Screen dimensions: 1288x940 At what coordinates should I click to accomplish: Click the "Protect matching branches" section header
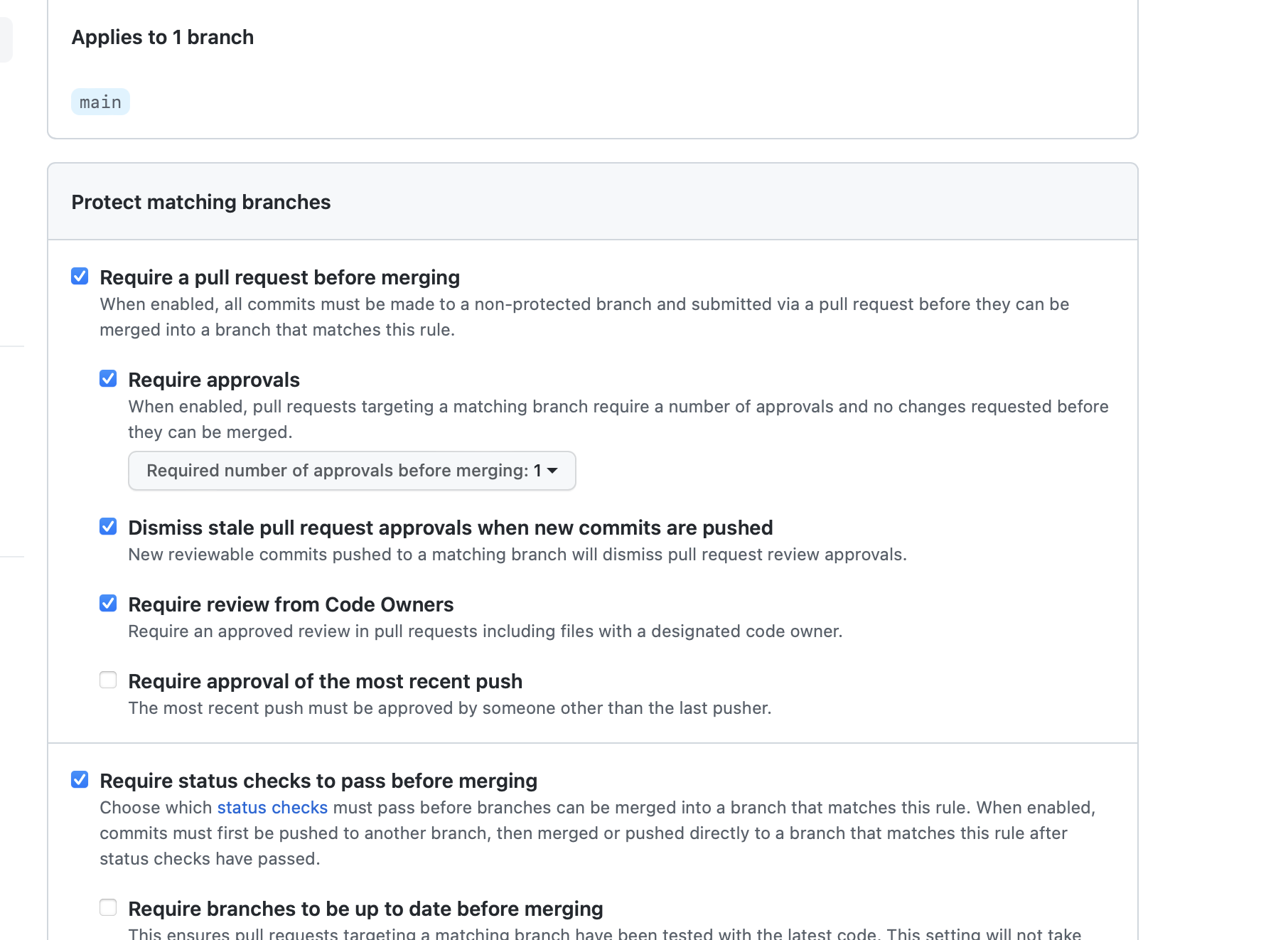(x=200, y=202)
